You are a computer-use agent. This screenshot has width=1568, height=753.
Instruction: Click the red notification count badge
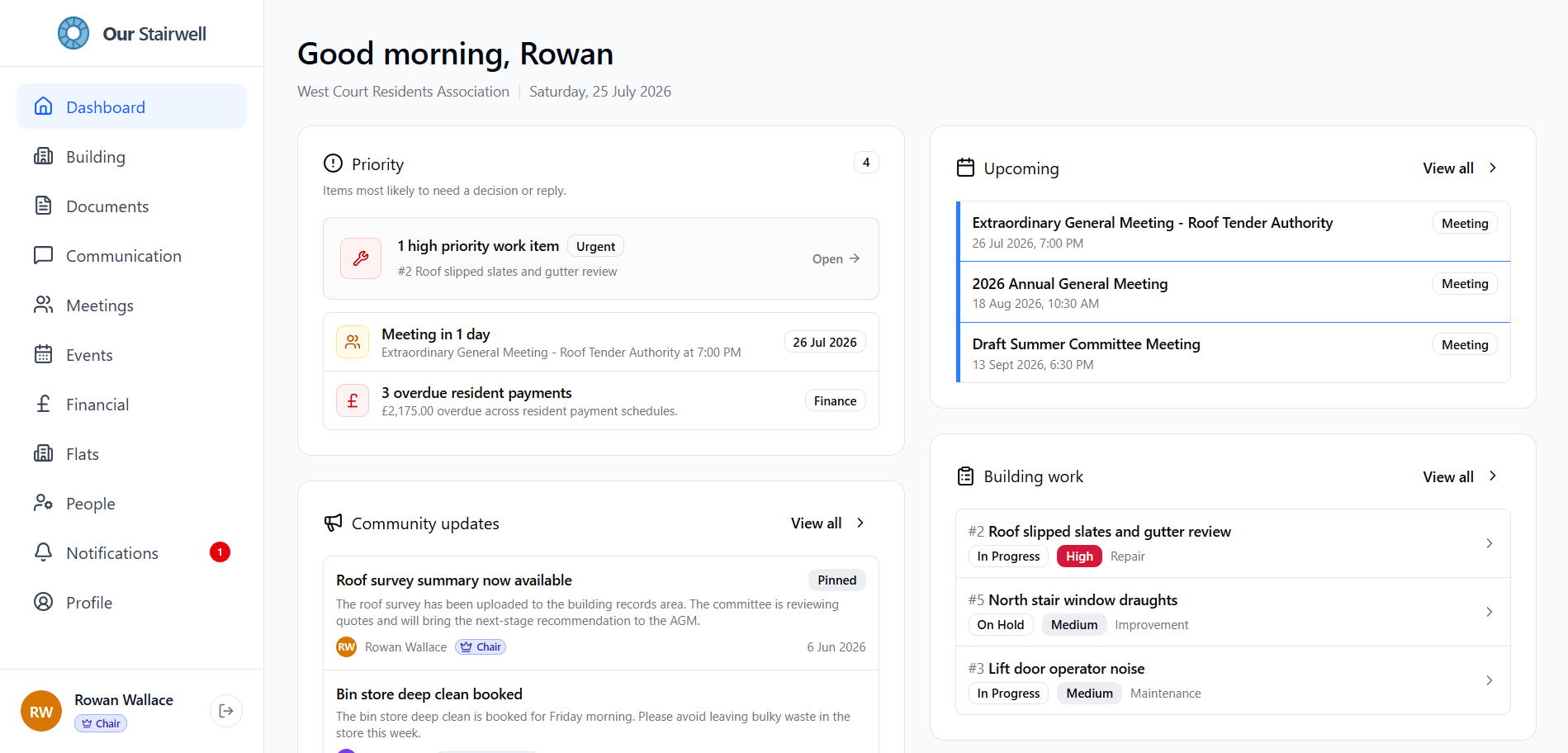(220, 552)
